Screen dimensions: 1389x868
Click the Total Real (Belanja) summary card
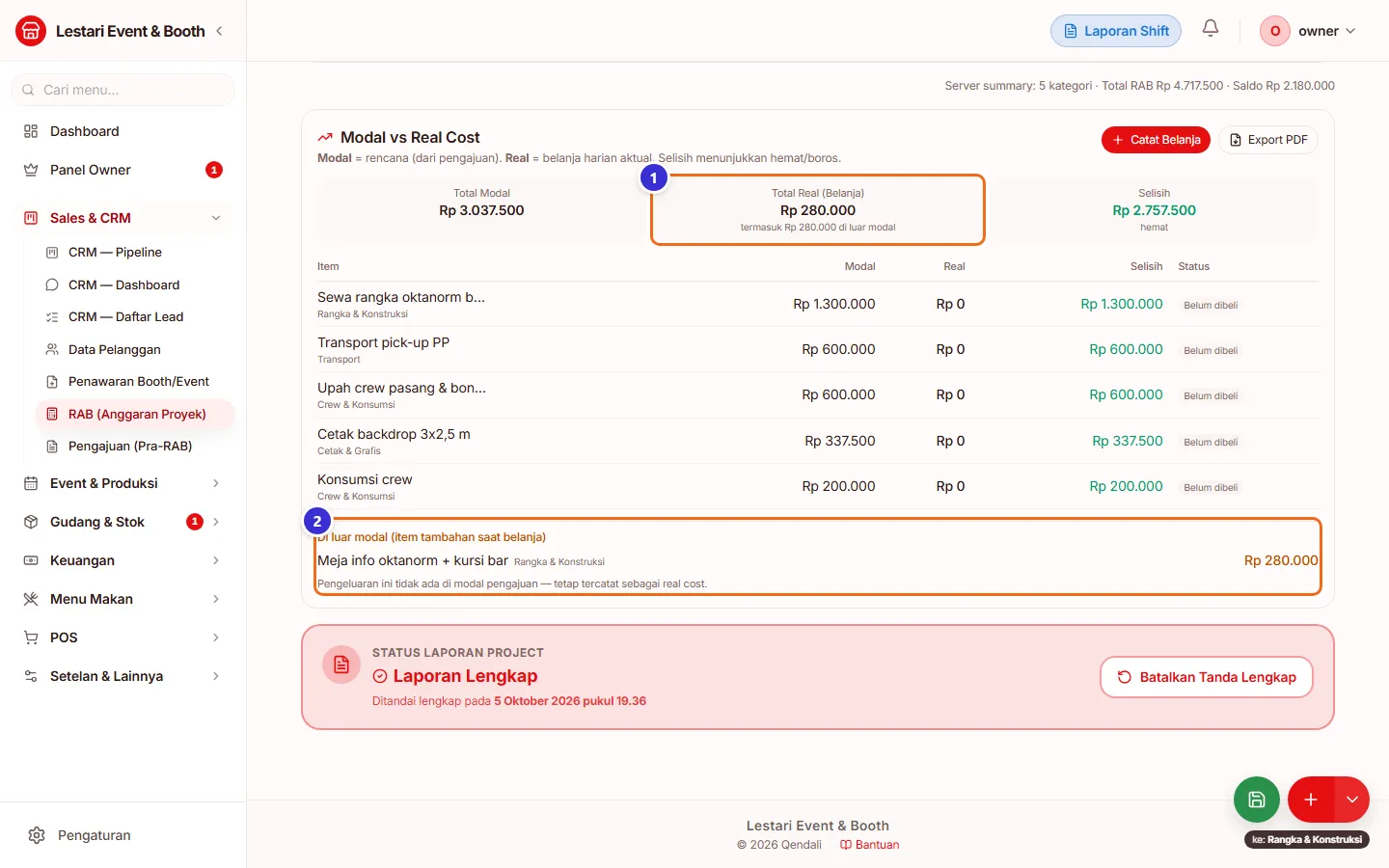pos(818,210)
